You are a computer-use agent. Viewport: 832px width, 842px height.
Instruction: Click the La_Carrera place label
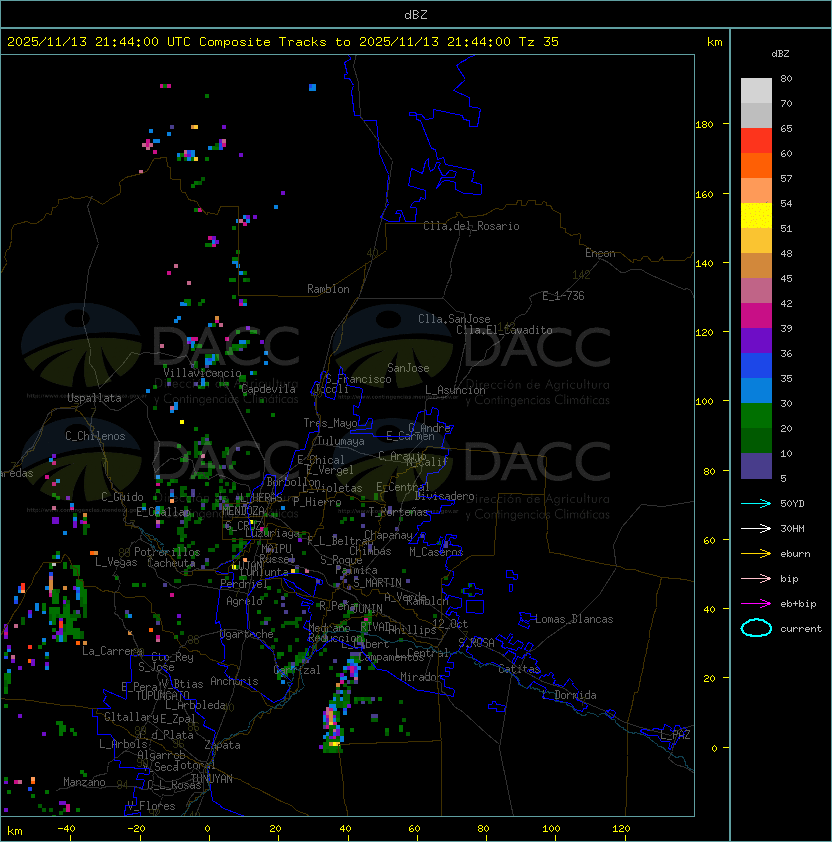tap(113, 651)
